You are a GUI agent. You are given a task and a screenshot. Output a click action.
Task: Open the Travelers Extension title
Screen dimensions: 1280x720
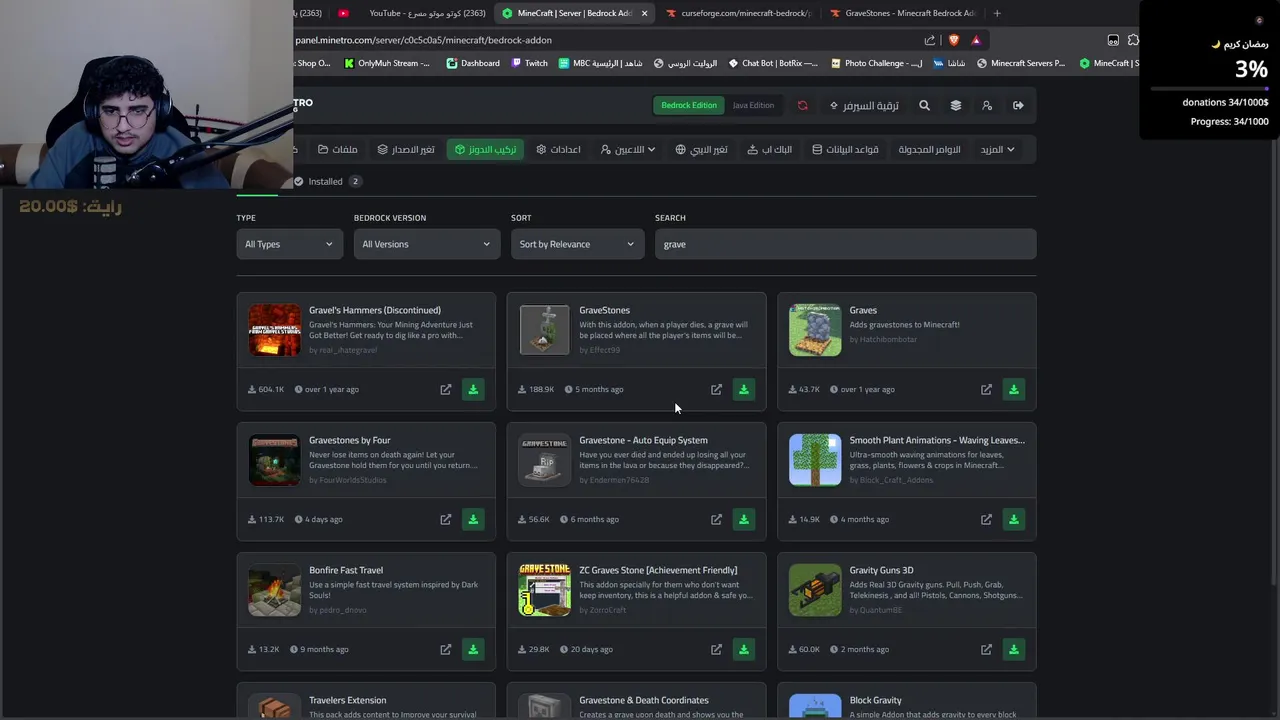click(347, 700)
